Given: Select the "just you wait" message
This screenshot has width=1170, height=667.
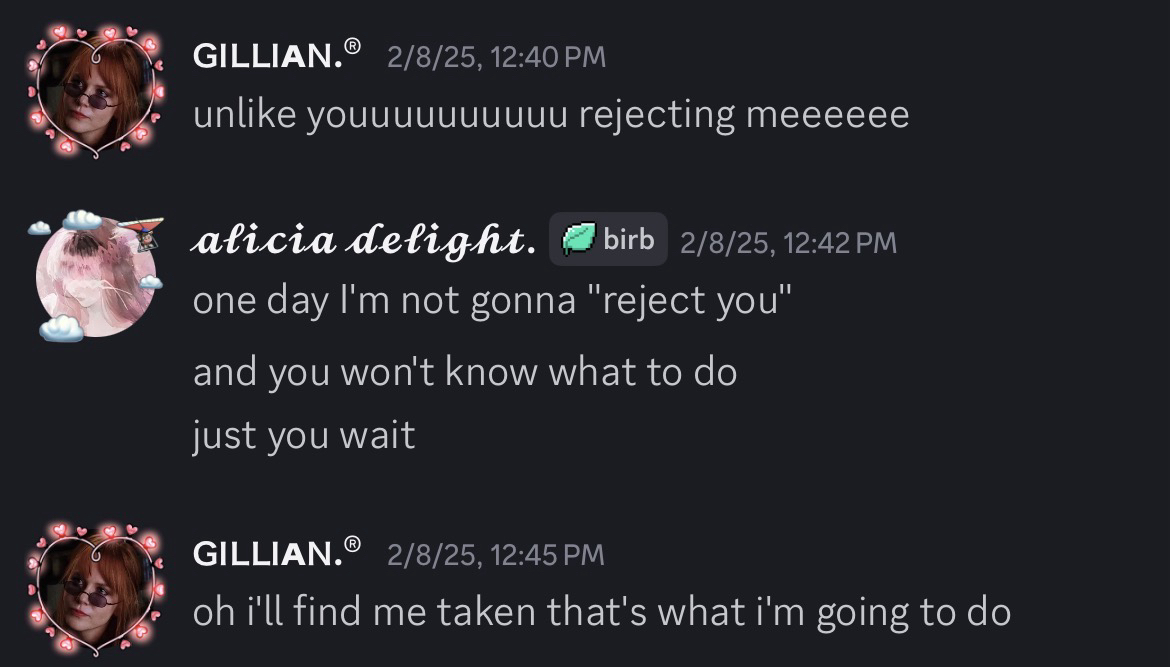Looking at the screenshot, I should (x=304, y=435).
